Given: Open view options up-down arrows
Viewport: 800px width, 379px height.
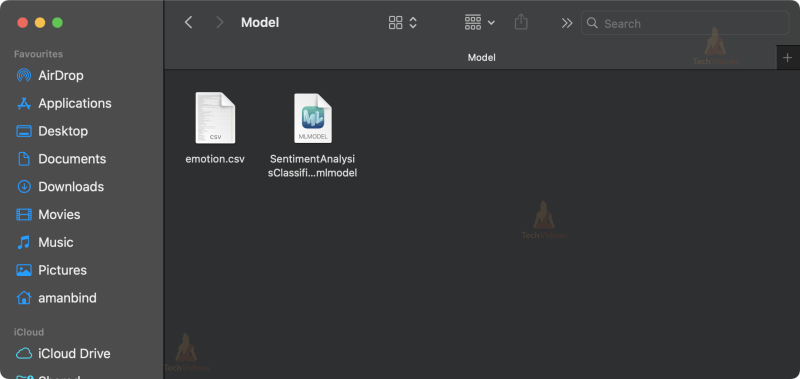Looking at the screenshot, I should tap(413, 22).
